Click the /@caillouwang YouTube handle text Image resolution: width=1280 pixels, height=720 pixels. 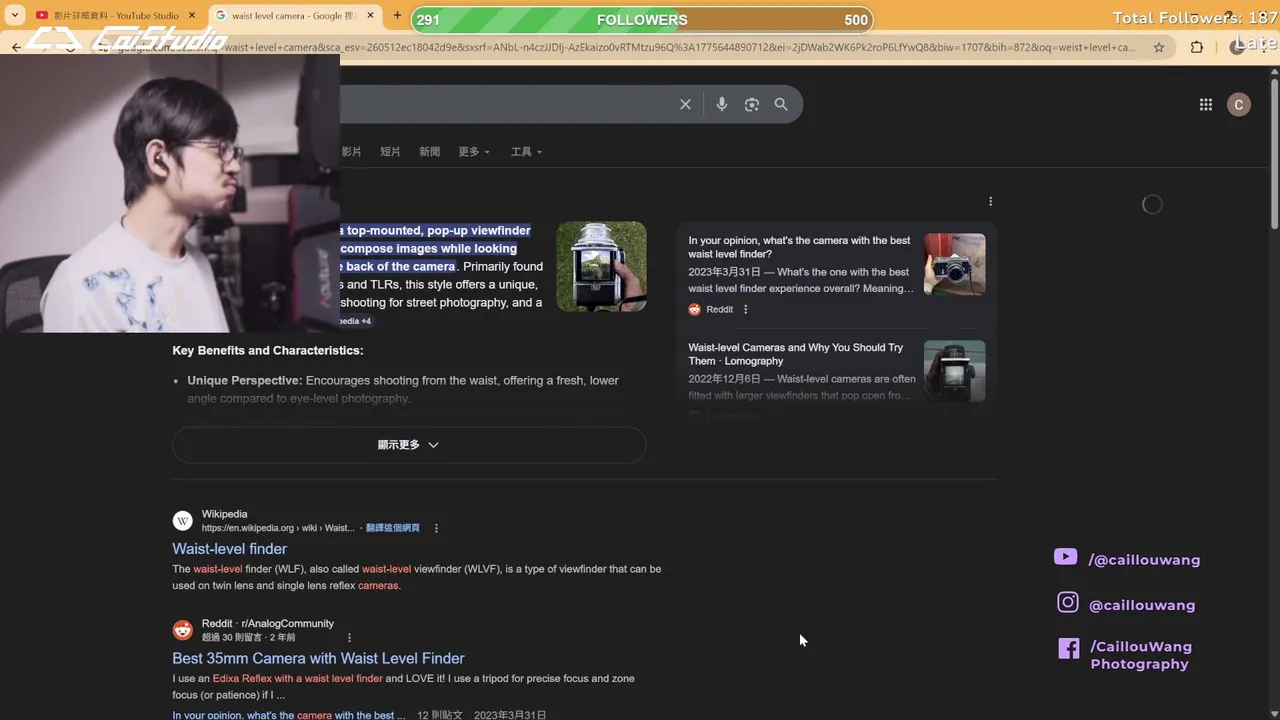click(x=1144, y=560)
